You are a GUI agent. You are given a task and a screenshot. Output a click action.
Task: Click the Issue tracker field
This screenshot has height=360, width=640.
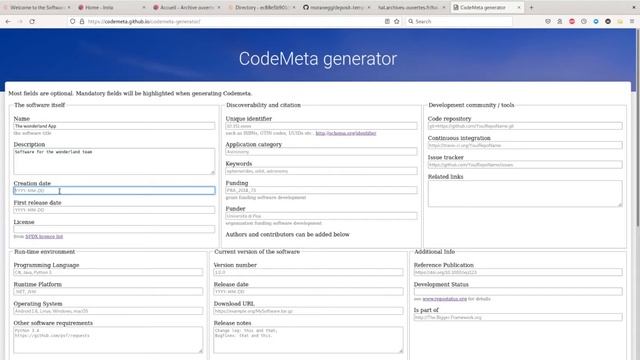(x=525, y=164)
